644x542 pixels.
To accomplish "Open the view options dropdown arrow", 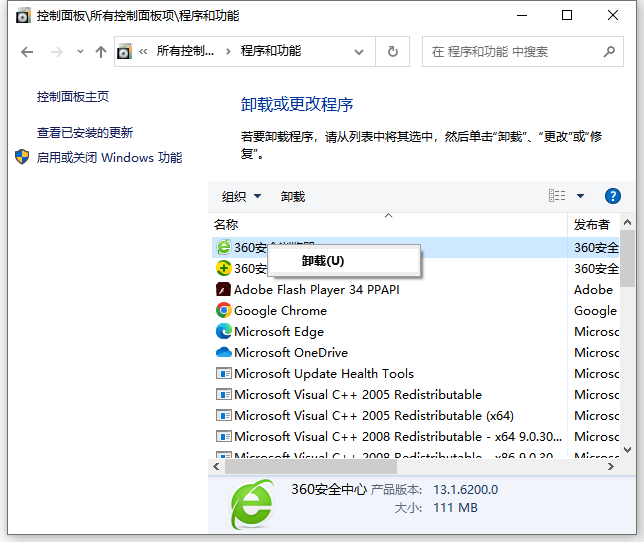I will (x=581, y=196).
